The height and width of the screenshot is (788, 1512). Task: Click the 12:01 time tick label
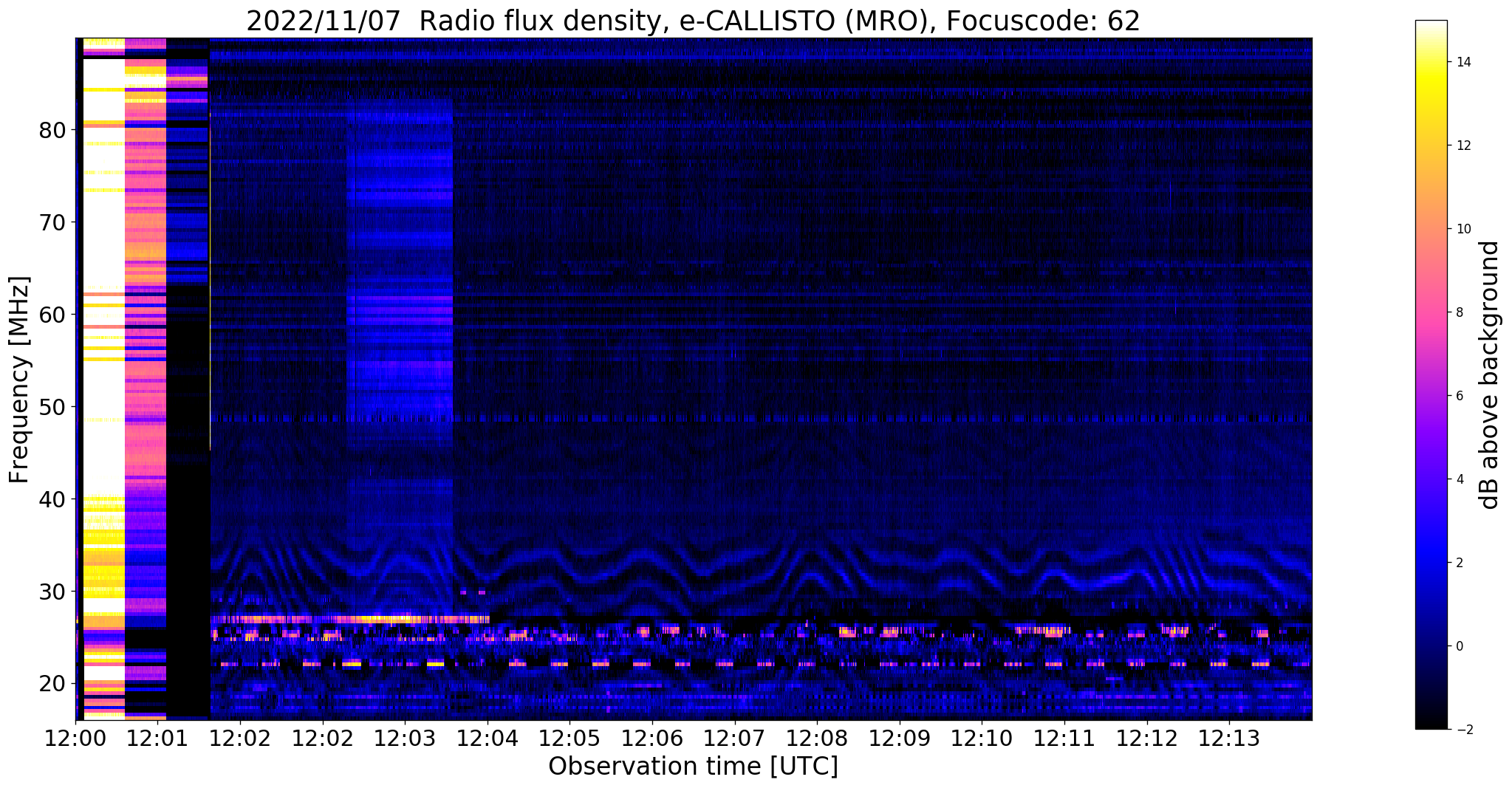158,739
